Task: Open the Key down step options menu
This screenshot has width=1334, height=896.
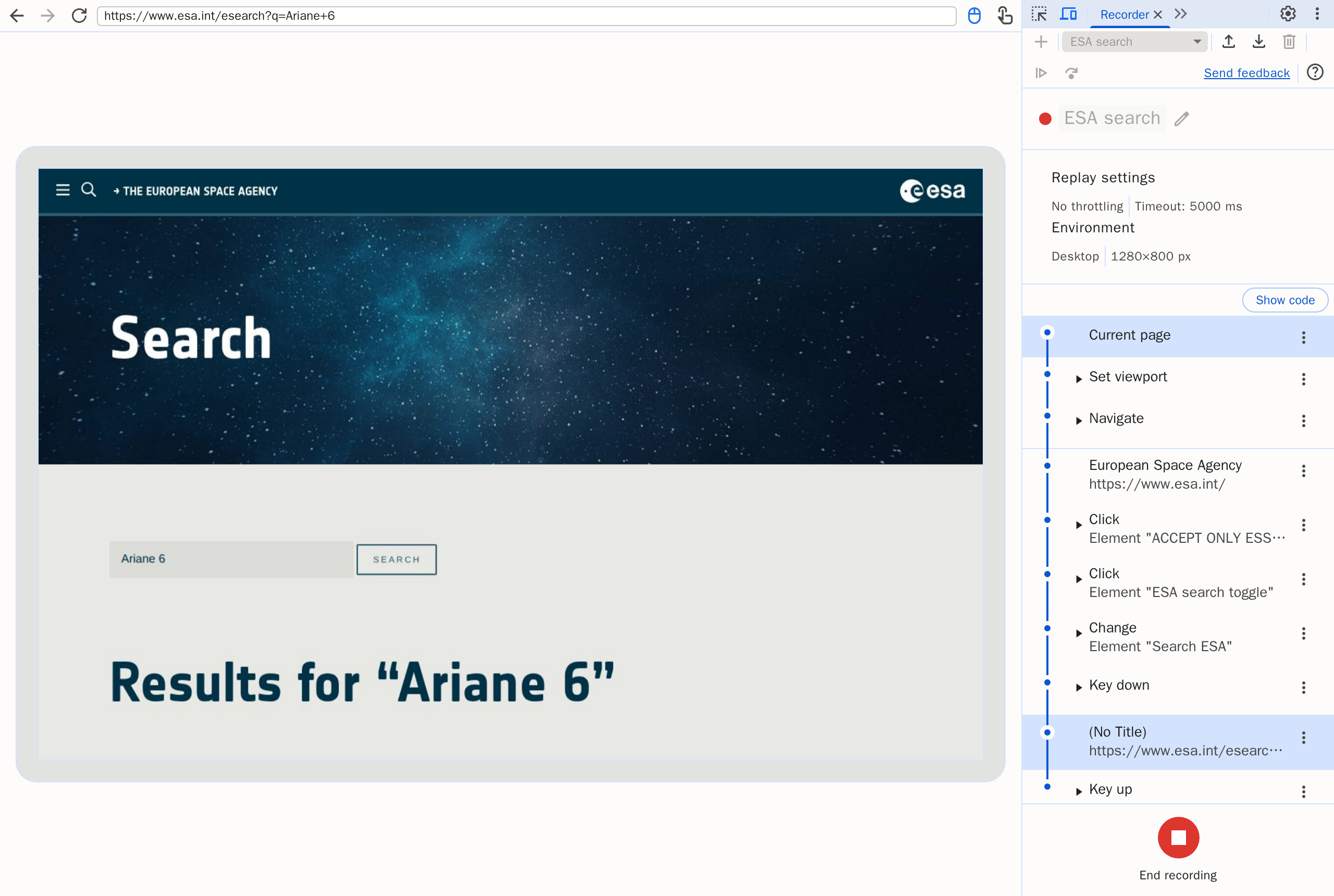Action: click(1304, 688)
